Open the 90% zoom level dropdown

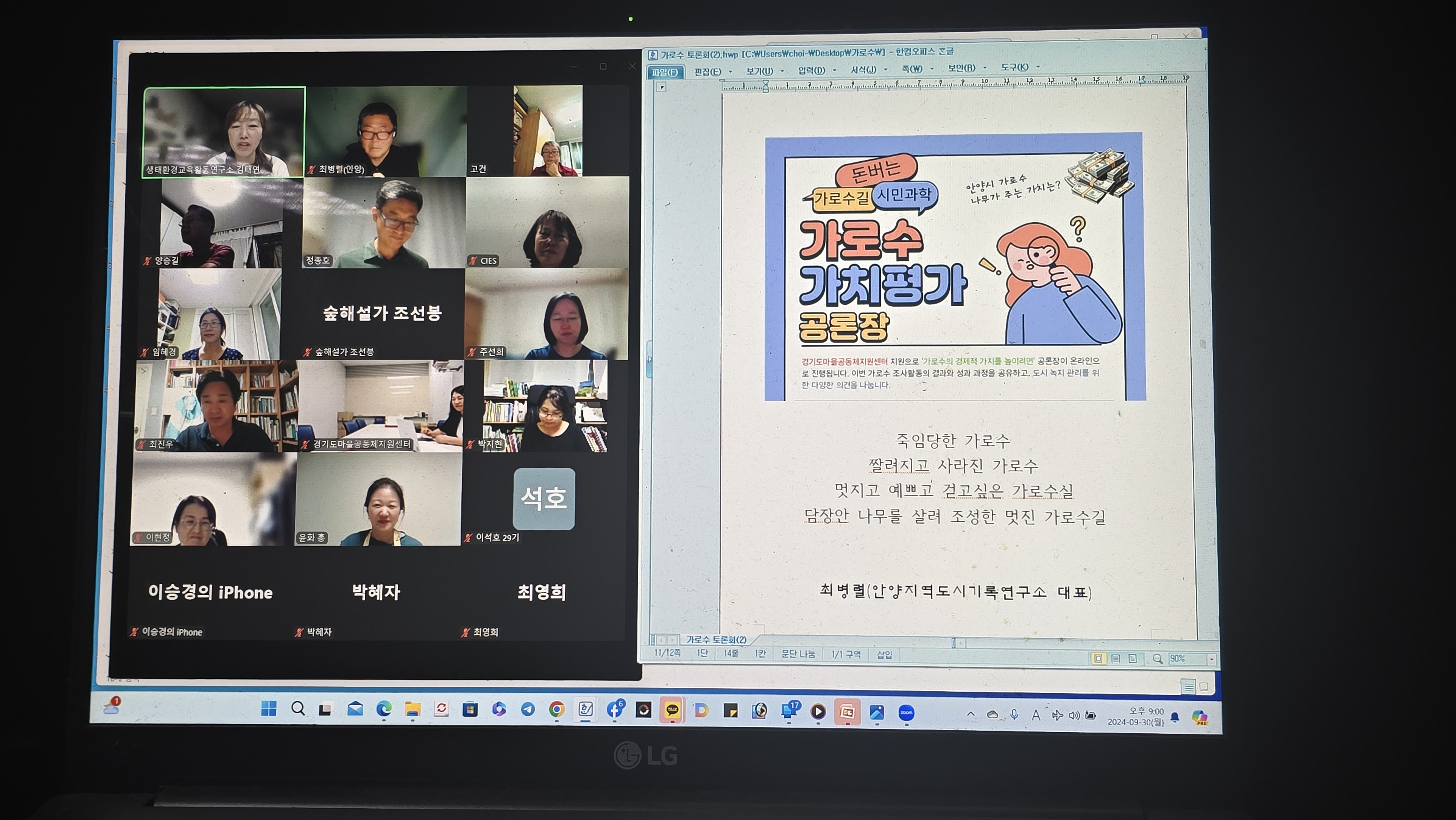coord(1211,659)
